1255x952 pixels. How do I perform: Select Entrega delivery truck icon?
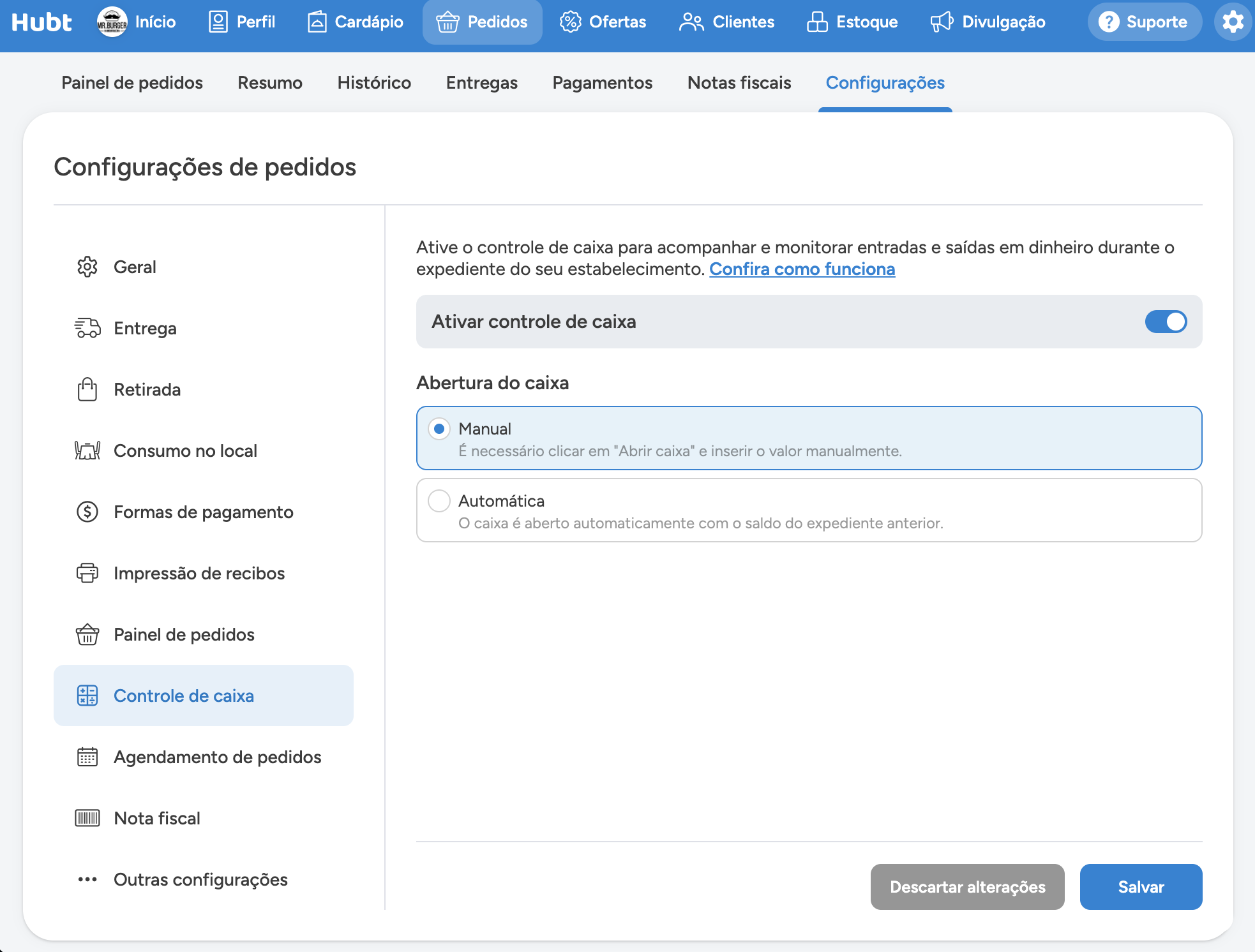(87, 328)
